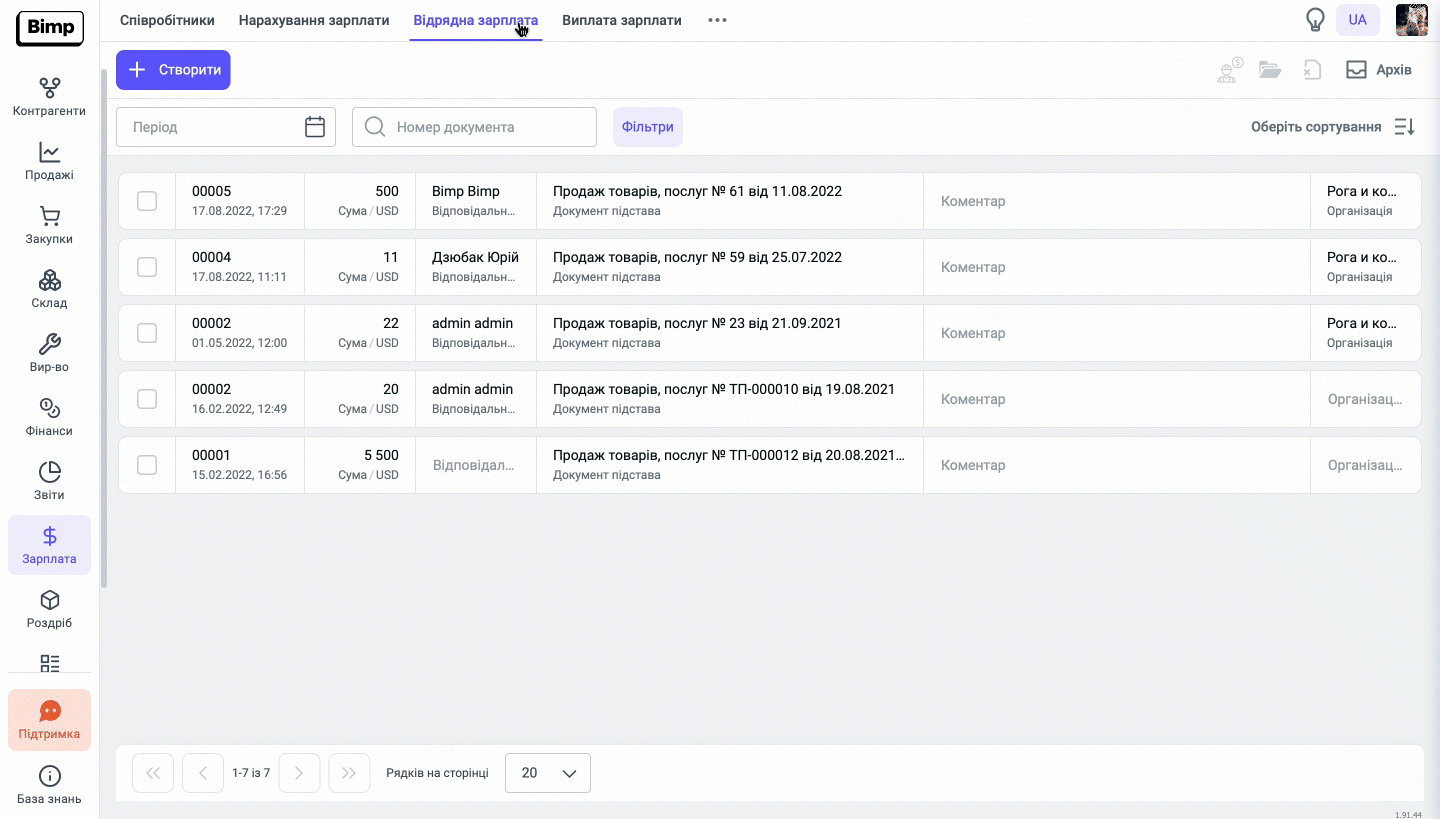This screenshot has width=1440, height=819.
Task: Go to the first page
Action: click(153, 773)
